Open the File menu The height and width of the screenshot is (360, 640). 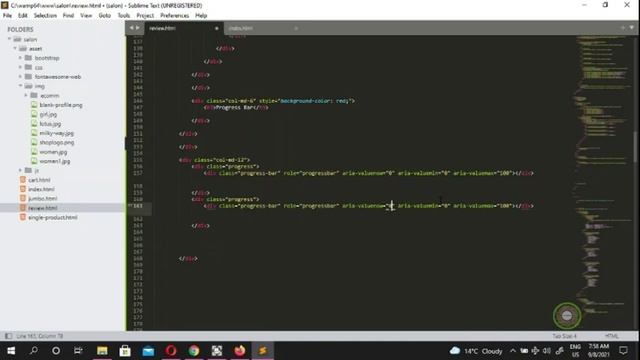point(7,16)
